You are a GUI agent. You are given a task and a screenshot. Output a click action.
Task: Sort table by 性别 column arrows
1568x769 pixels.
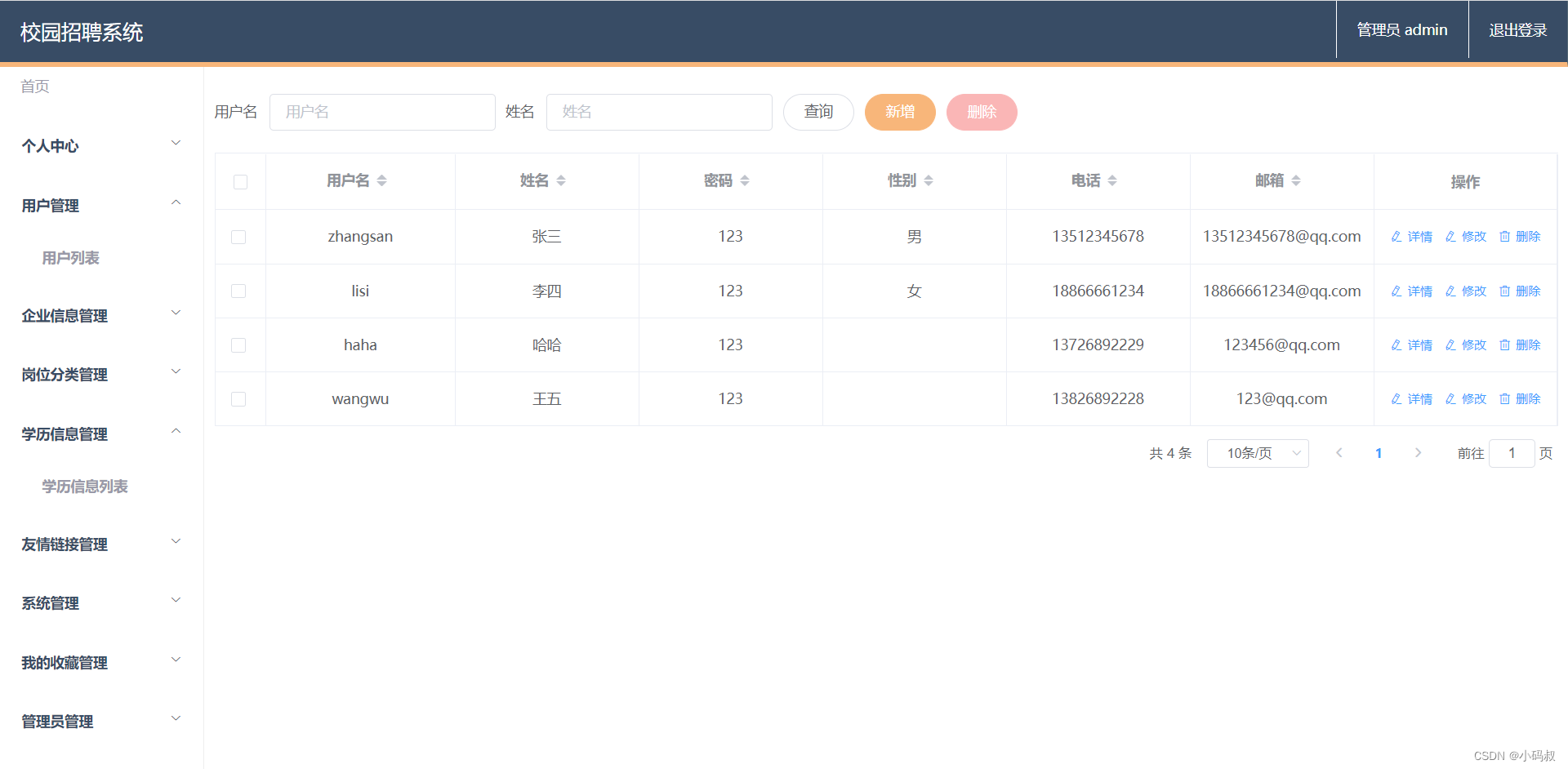[929, 180]
